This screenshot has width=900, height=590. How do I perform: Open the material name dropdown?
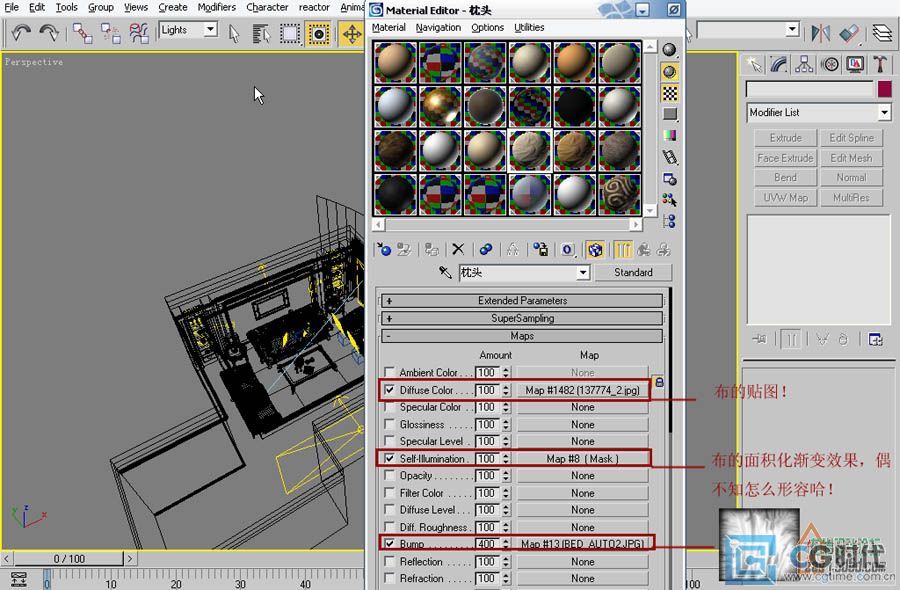coord(583,273)
